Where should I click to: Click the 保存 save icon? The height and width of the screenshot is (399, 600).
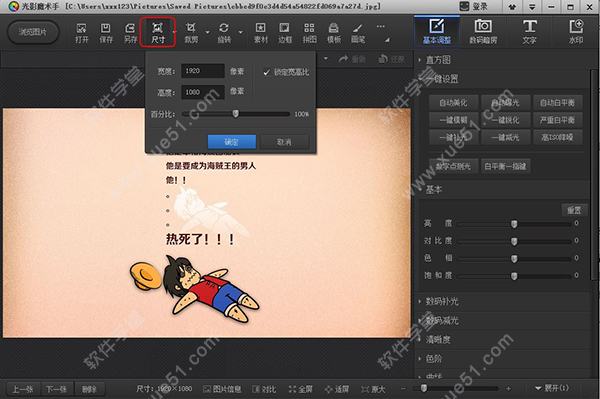point(106,33)
